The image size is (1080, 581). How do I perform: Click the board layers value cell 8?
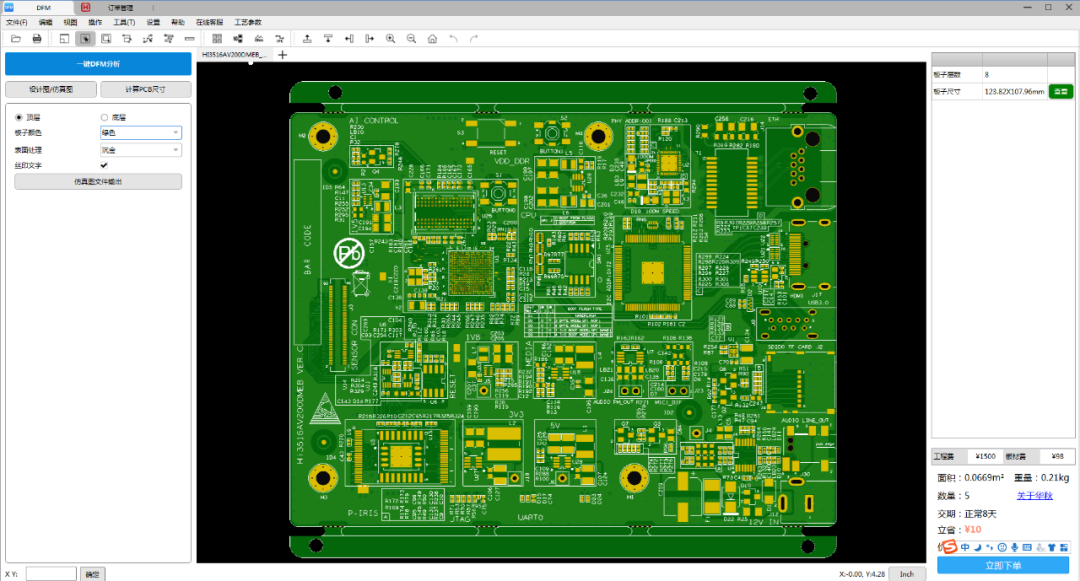(x=1015, y=74)
